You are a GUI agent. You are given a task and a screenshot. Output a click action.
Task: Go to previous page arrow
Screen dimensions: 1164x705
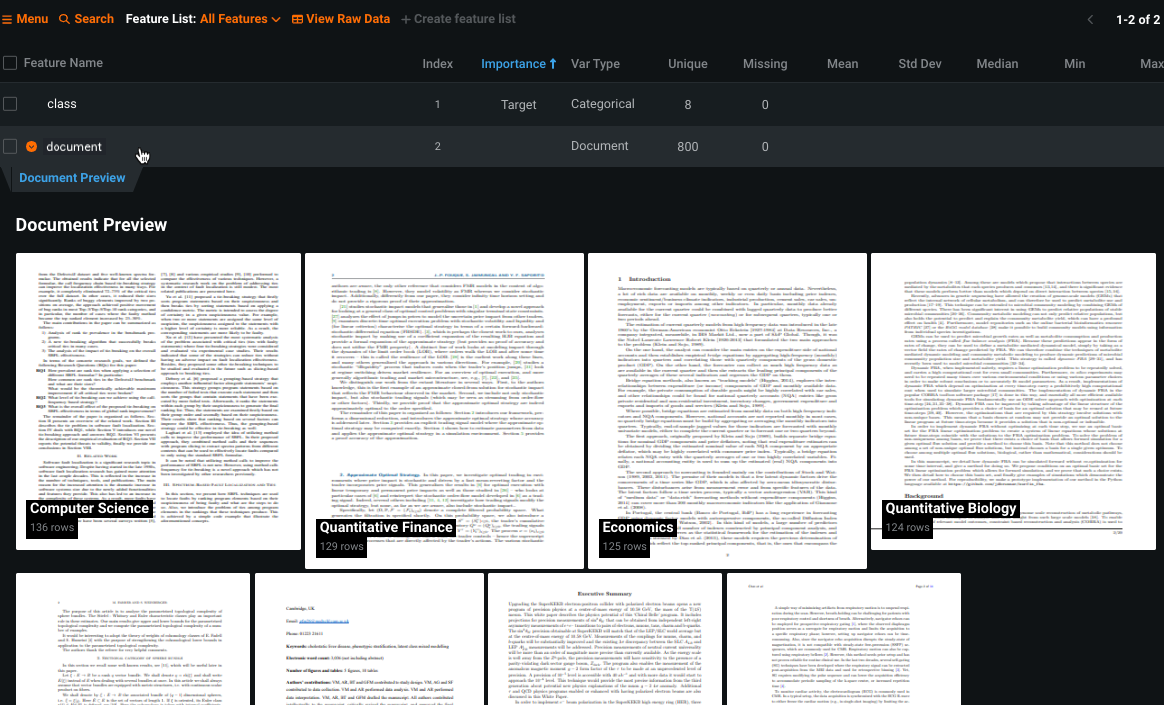1090,19
